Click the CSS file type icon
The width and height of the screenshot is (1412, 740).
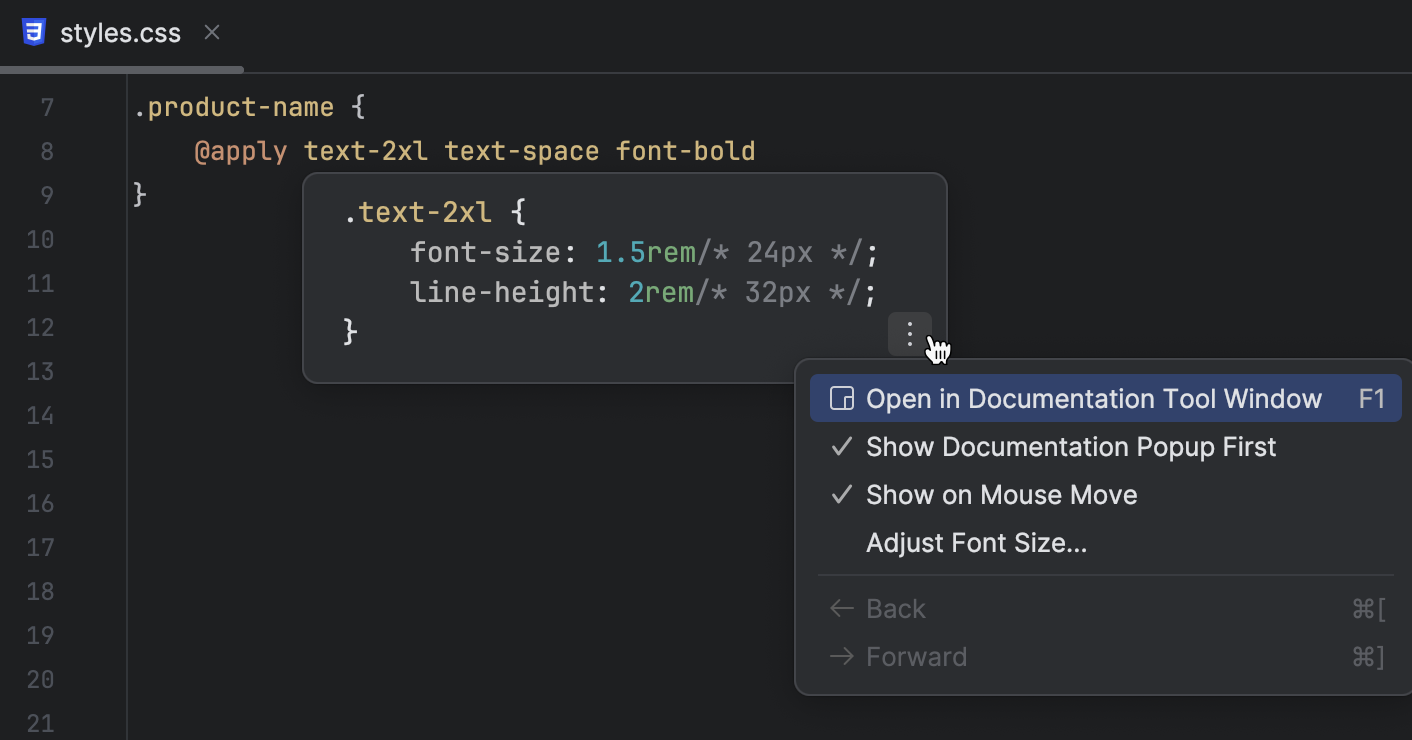pyautogui.click(x=34, y=32)
